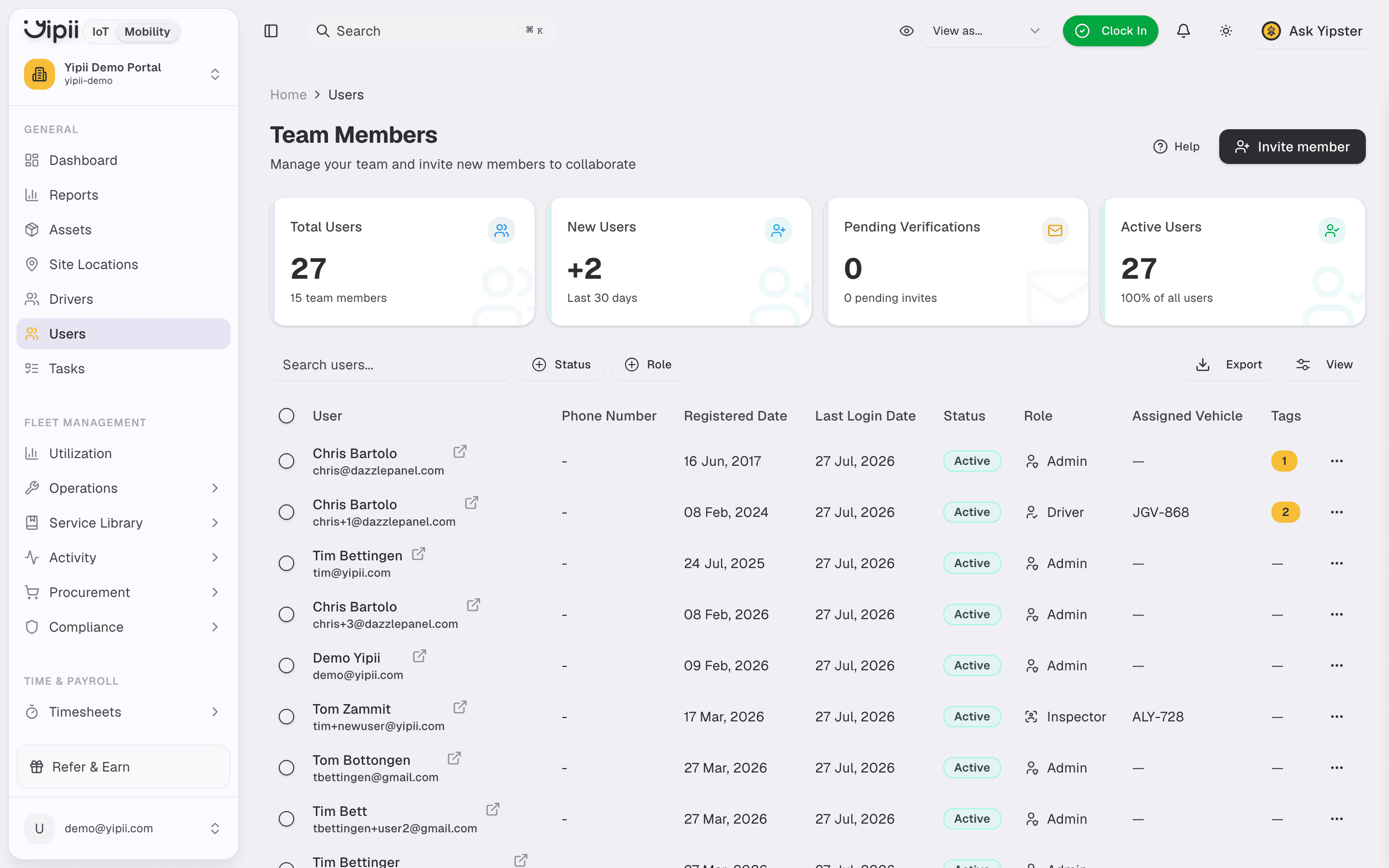Switch theme with the sun icon
Screen dimensions: 1389x868
1226,31
